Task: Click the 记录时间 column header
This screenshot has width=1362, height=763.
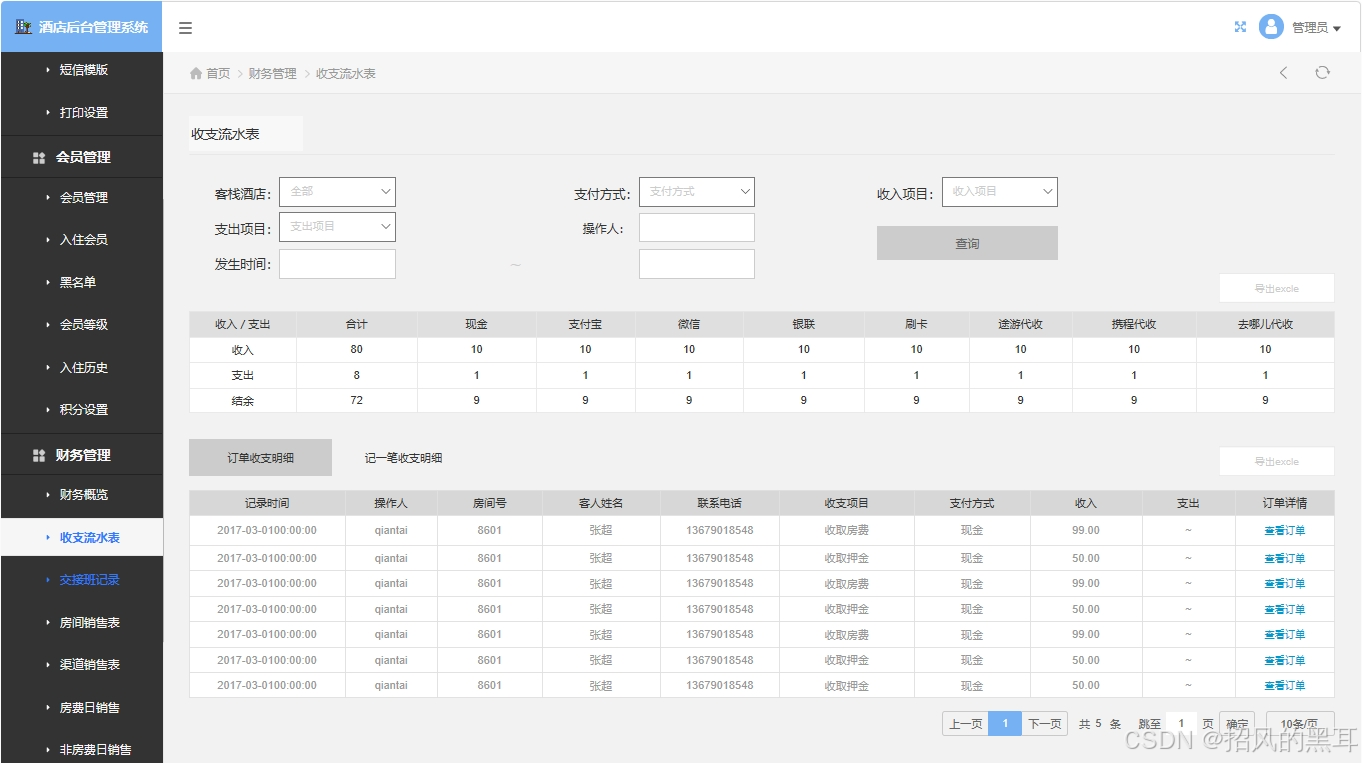Action: click(267, 503)
